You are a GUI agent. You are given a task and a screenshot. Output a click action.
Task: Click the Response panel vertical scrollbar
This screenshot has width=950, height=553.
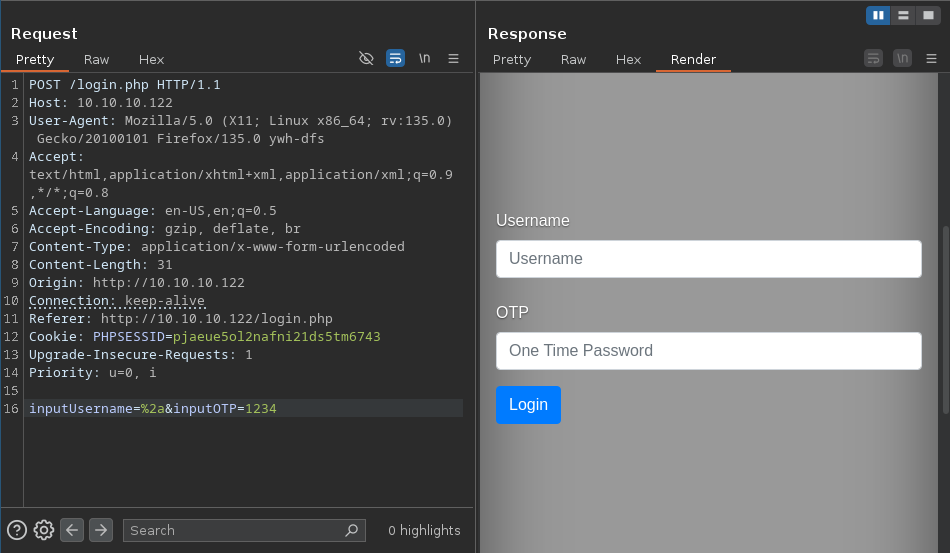click(x=945, y=320)
